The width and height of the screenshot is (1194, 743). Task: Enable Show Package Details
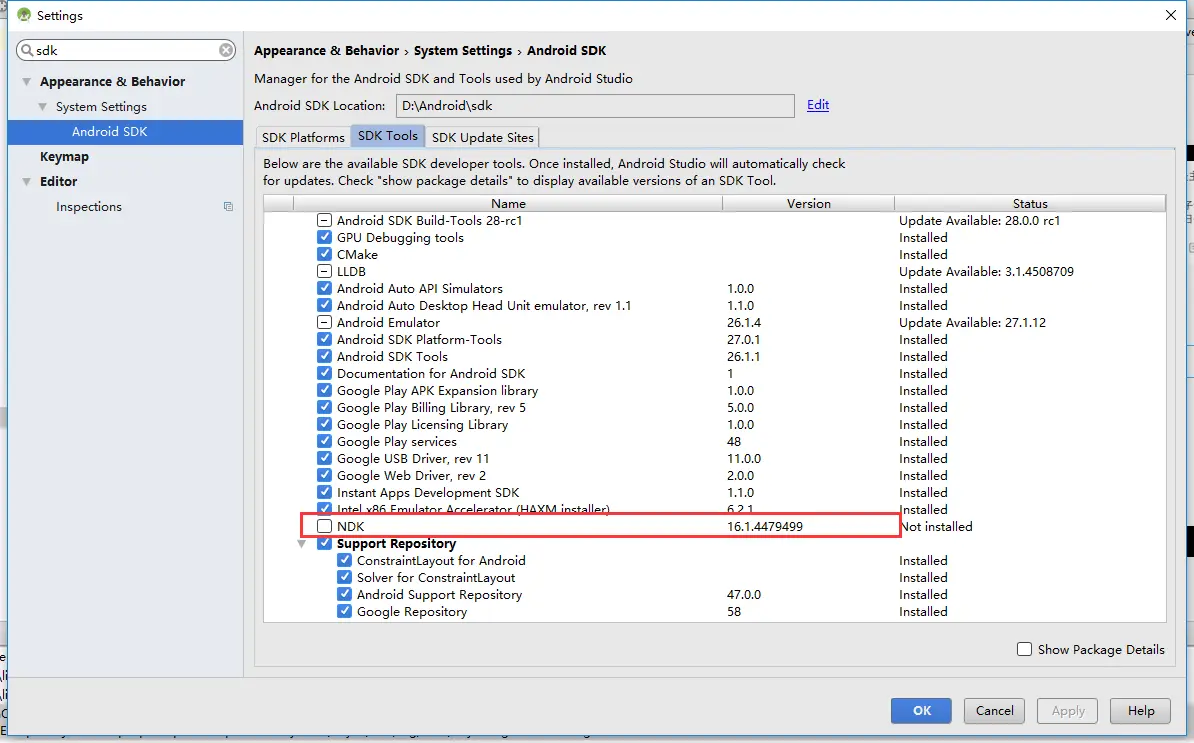1024,649
